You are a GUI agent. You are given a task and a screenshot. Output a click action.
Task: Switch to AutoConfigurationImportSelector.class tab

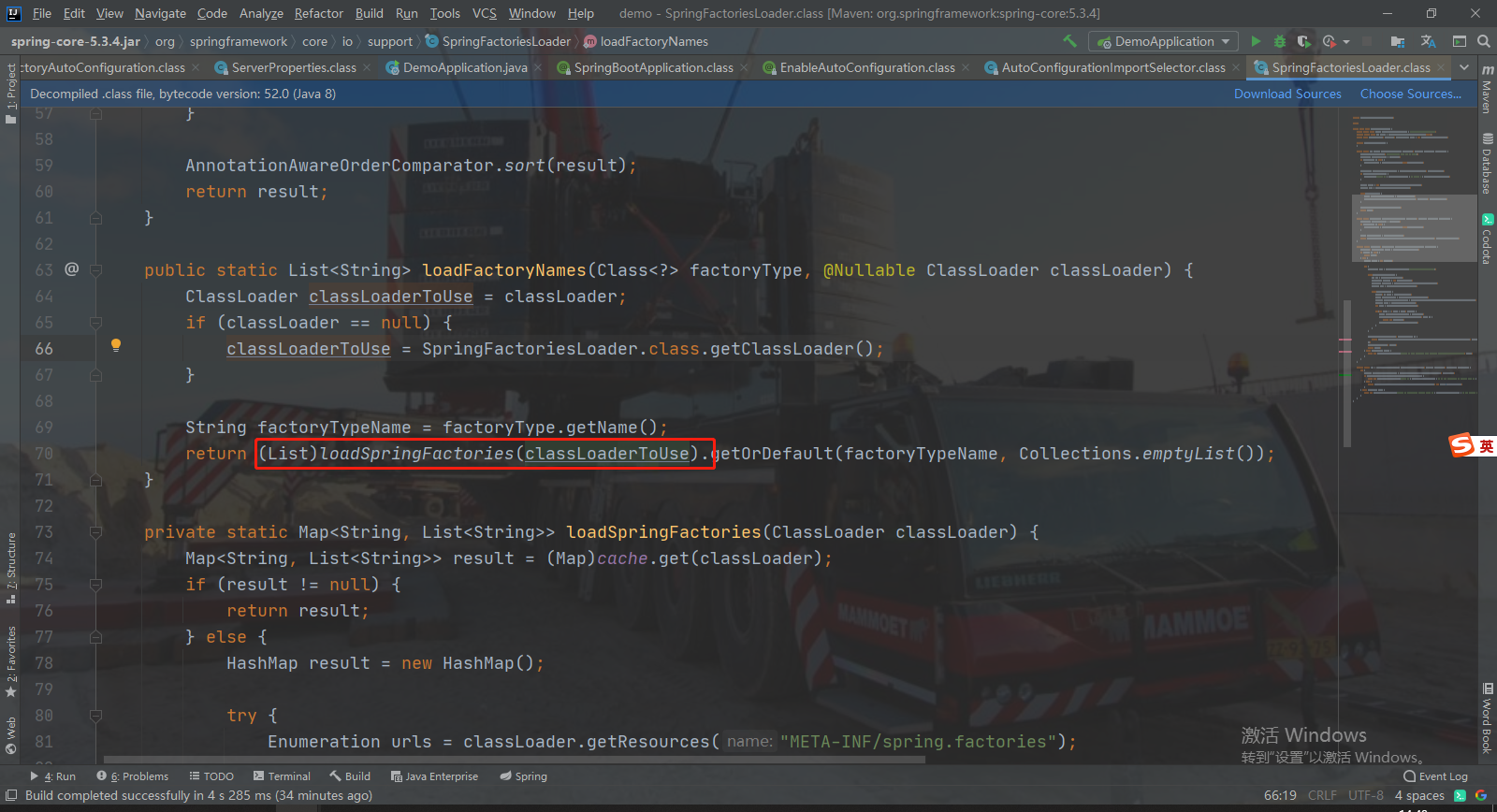pos(1113,67)
